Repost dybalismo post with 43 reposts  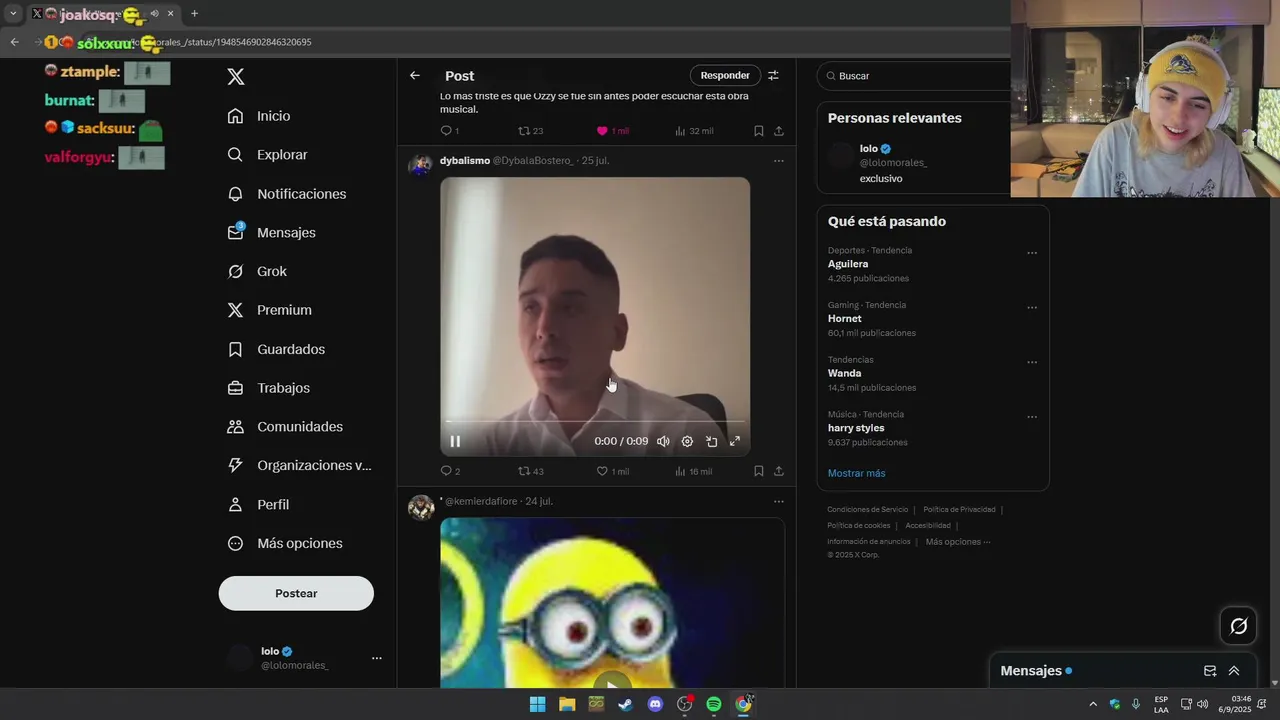[530, 471]
